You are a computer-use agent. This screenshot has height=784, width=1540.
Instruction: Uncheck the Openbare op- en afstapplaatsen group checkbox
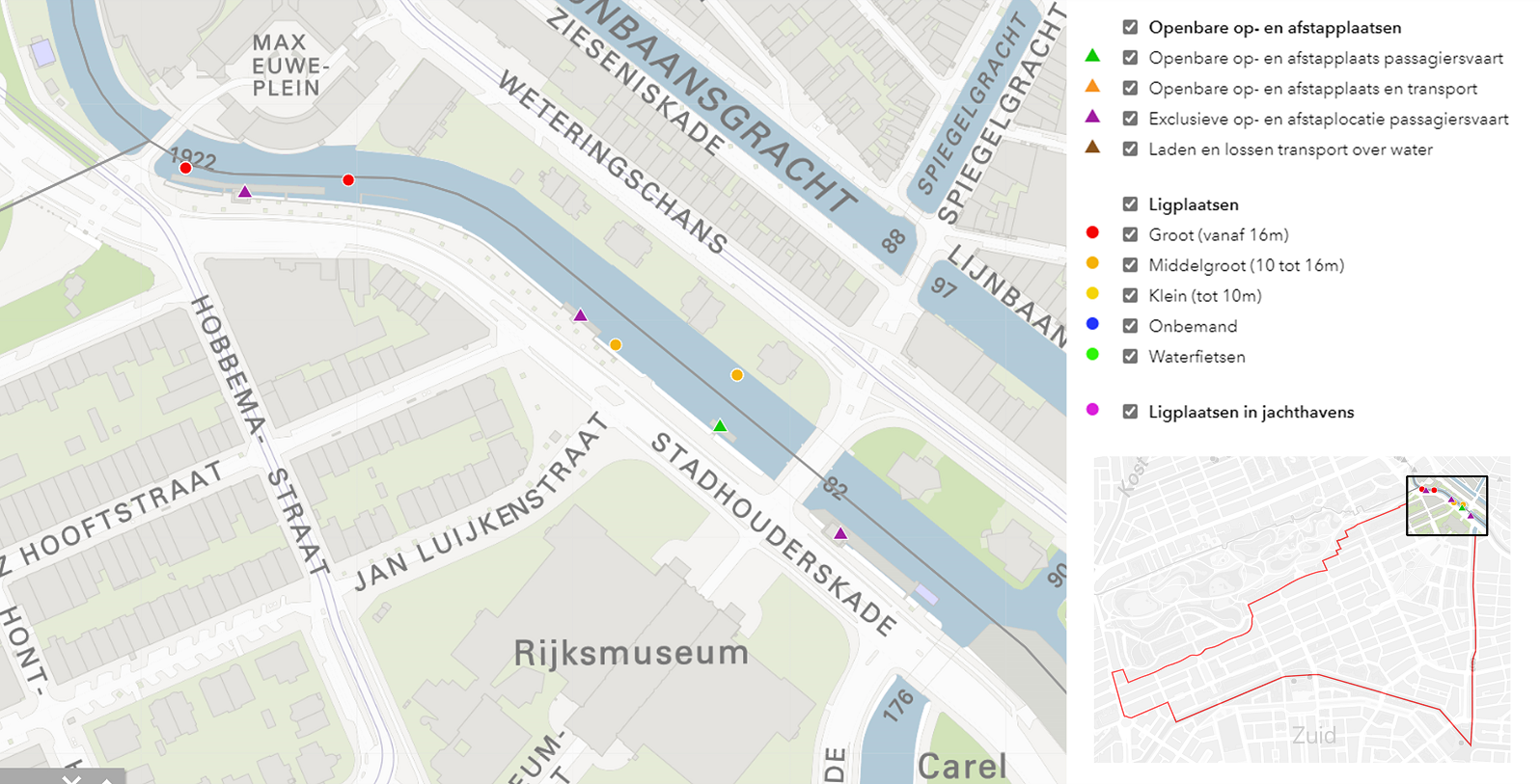tap(1130, 28)
